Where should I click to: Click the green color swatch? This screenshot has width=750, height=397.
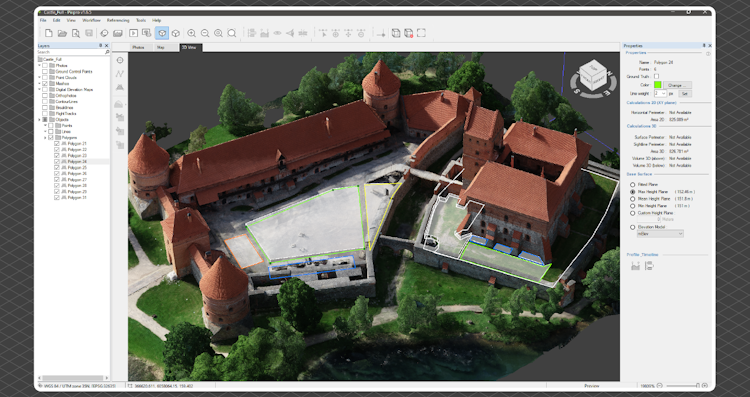[x=658, y=85]
